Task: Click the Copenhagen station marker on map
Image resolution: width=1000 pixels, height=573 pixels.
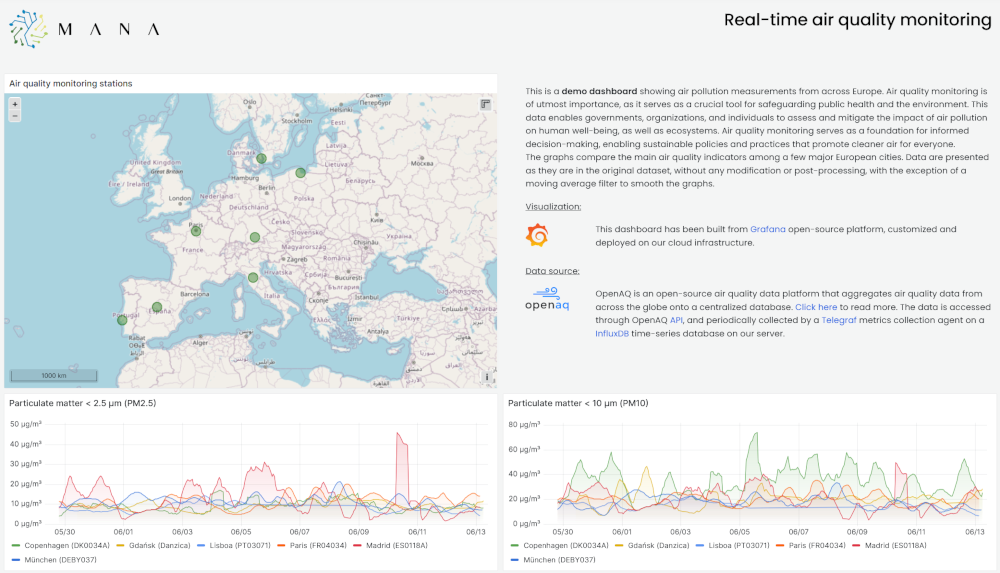Action: [261, 158]
